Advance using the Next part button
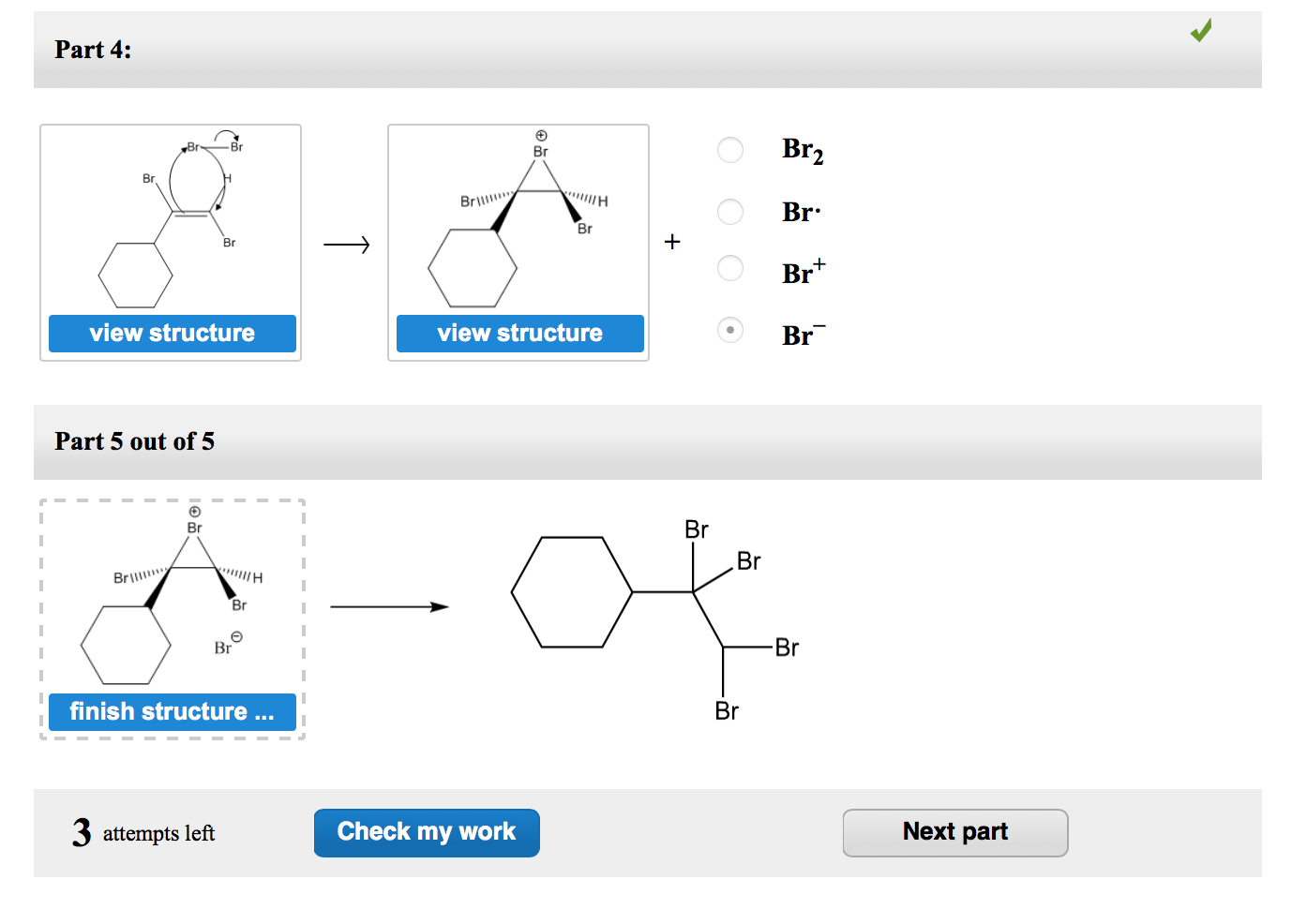Screen dimensions: 1292x924 [955, 832]
